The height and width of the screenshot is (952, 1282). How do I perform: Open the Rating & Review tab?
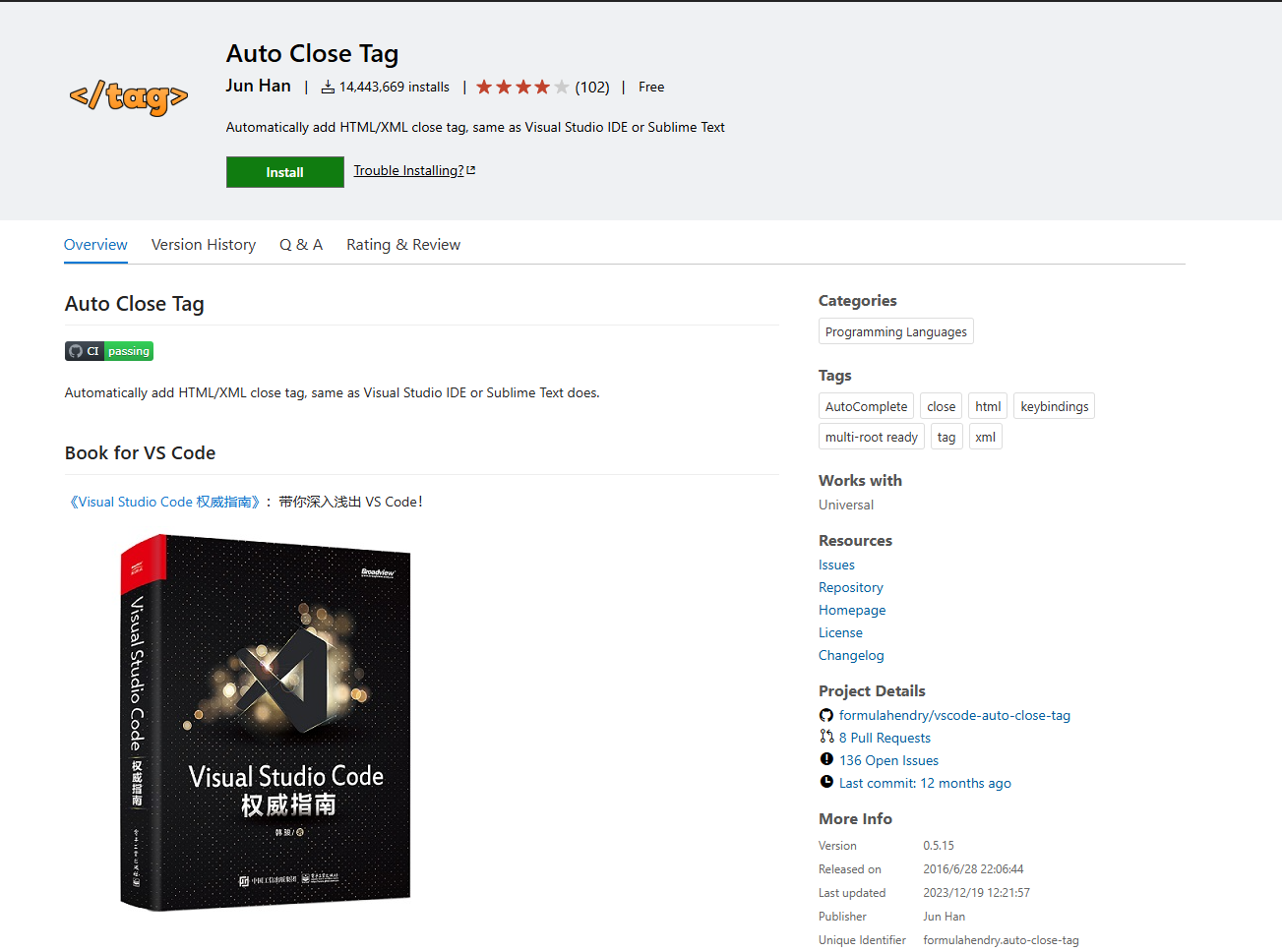coord(403,245)
